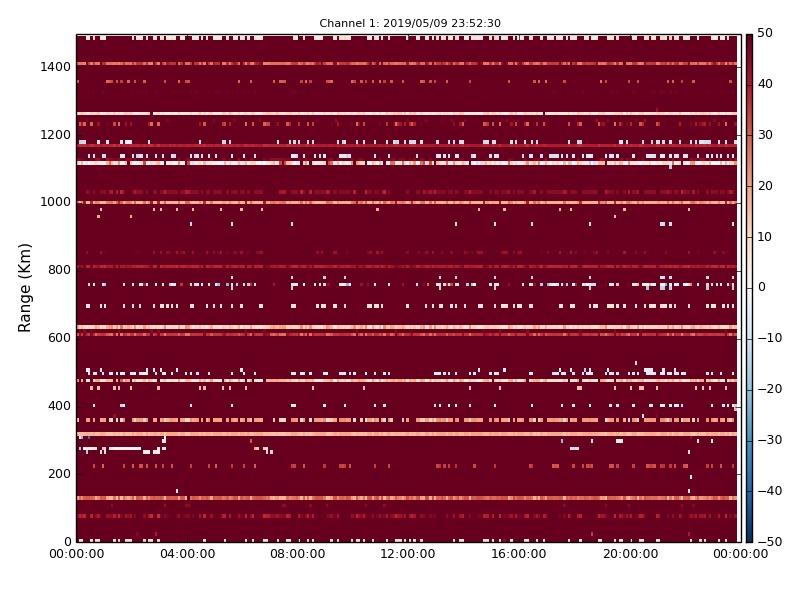Click the y-axis tick label 800
The width and height of the screenshot is (800, 600).
pyautogui.click(x=59, y=270)
